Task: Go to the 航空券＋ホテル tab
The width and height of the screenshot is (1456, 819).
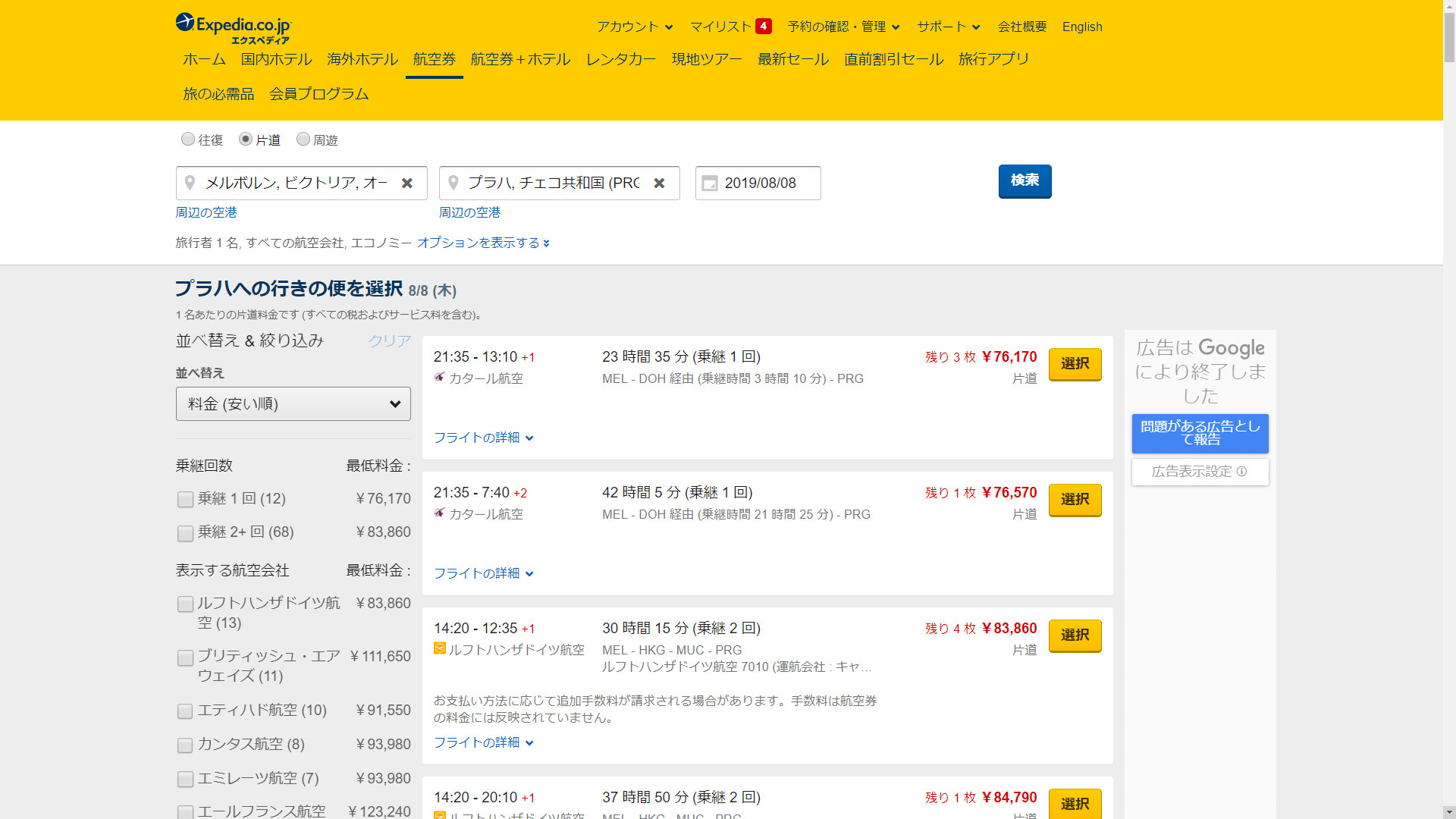Action: pyautogui.click(x=520, y=59)
